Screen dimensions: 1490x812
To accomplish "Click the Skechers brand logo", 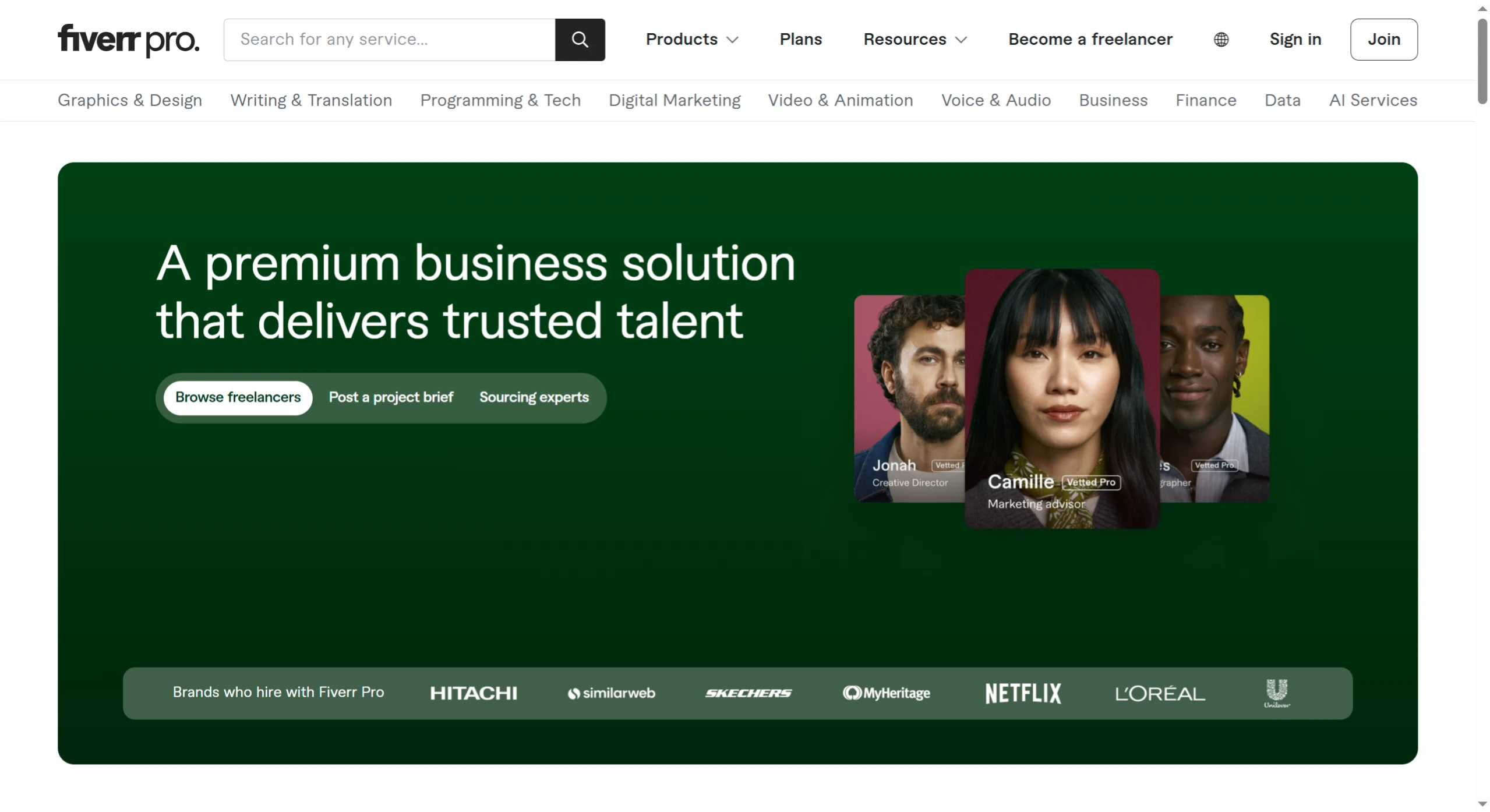I will (x=747, y=693).
